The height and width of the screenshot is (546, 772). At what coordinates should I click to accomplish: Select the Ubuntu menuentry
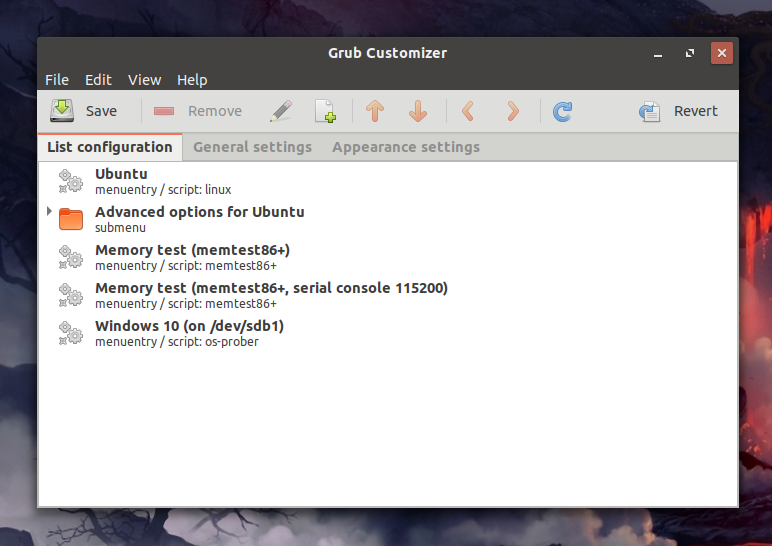click(121, 180)
